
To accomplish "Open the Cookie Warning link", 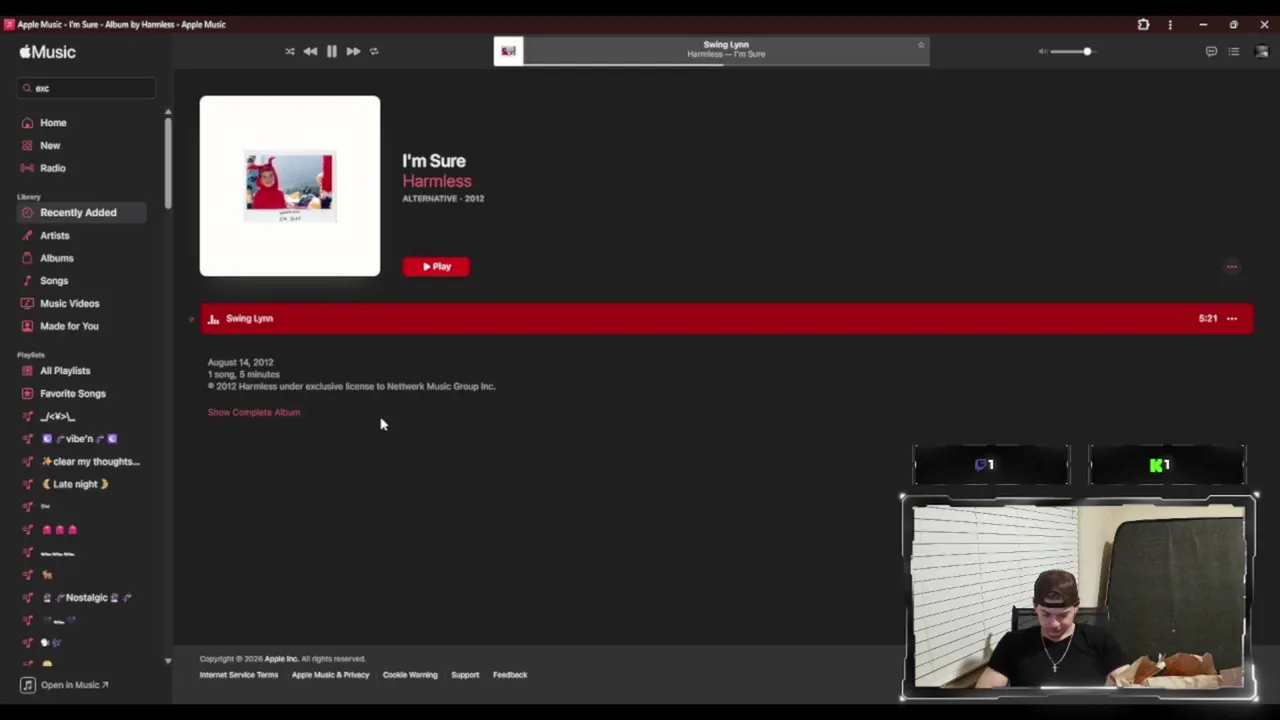I will 410,675.
